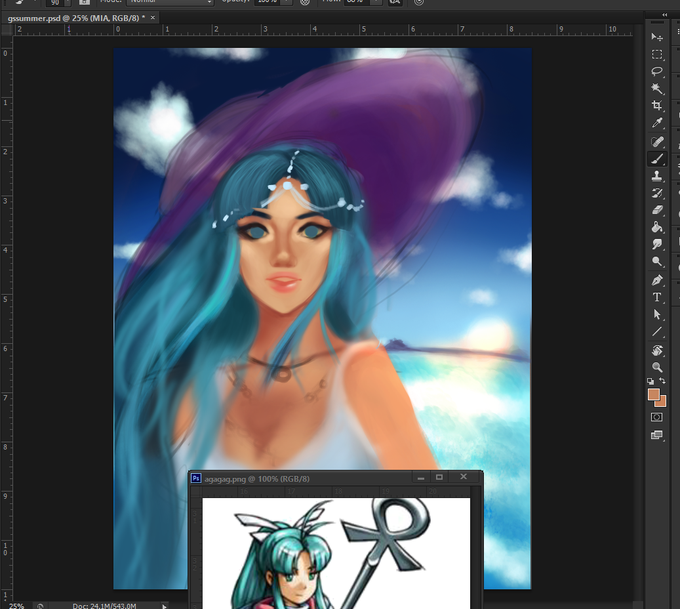Open the Flow slider dropdown arrow
Image resolution: width=680 pixels, height=609 pixels.
click(x=376, y=2)
